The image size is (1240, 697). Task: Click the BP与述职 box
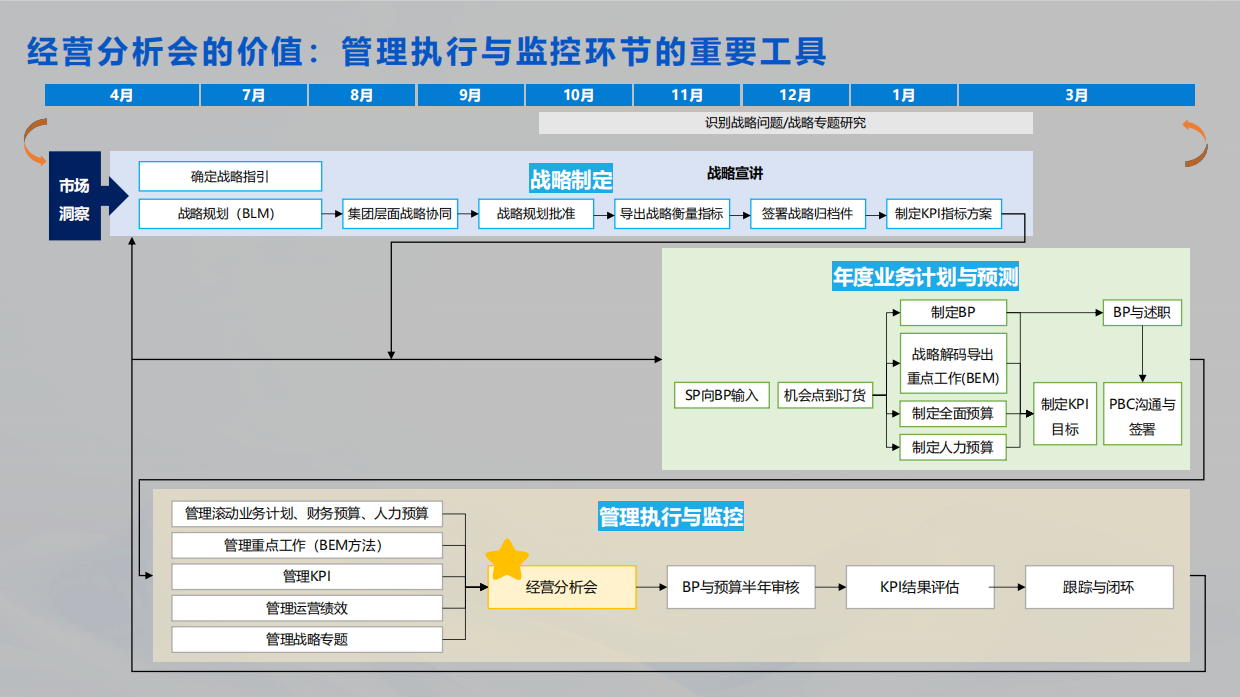tap(1142, 313)
